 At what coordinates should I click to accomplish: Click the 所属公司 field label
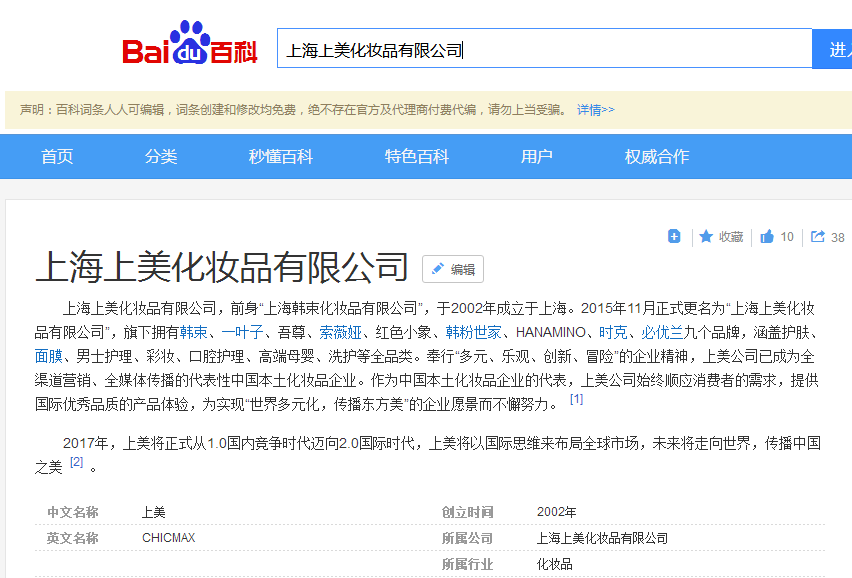[x=467, y=538]
